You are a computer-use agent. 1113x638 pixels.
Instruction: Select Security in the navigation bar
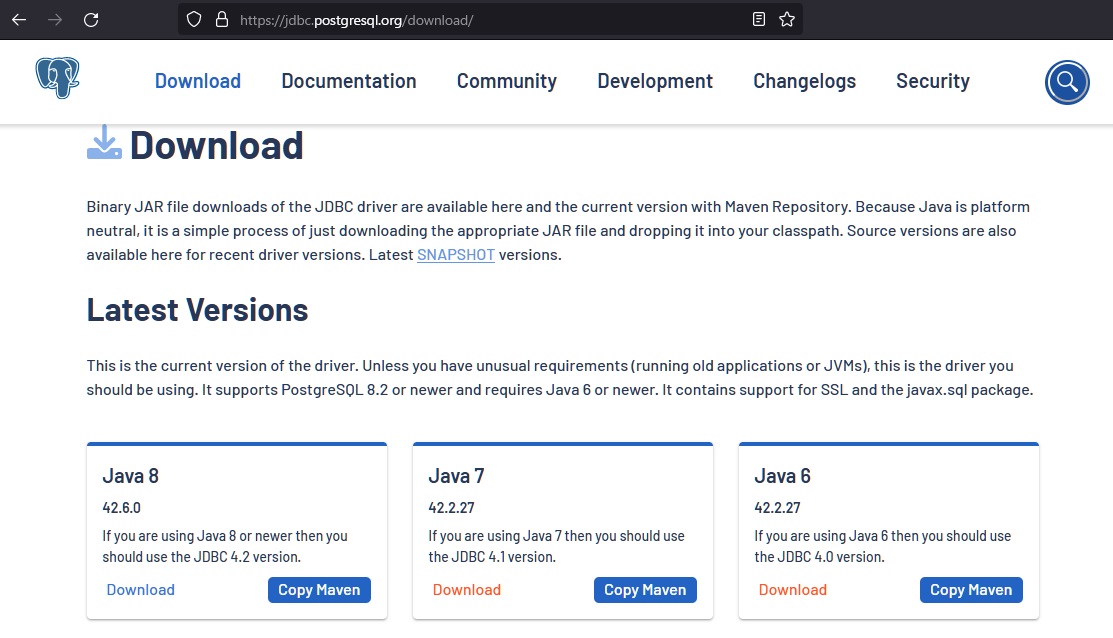[932, 81]
